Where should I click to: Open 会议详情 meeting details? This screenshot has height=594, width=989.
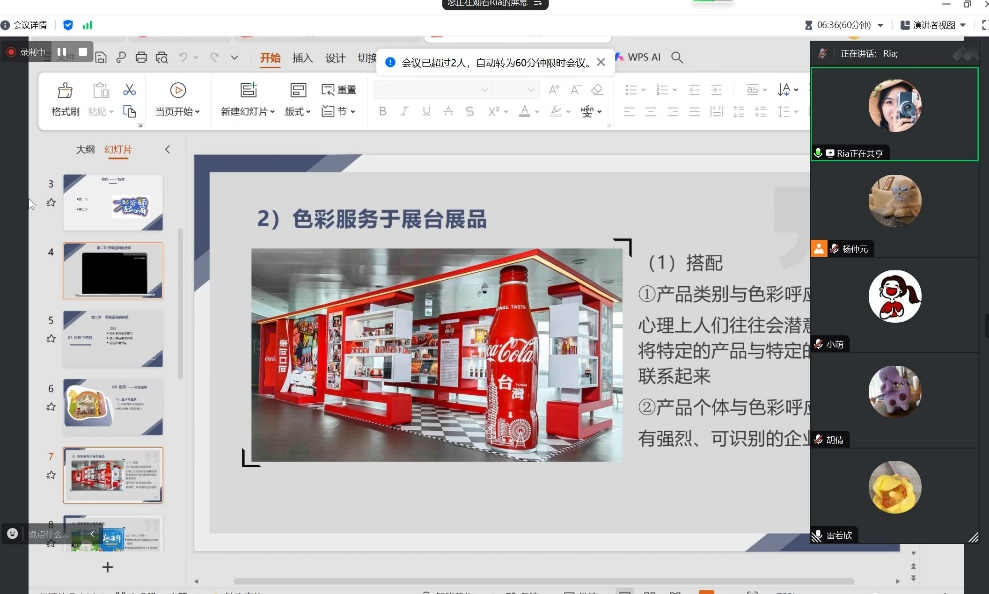[x=25, y=25]
